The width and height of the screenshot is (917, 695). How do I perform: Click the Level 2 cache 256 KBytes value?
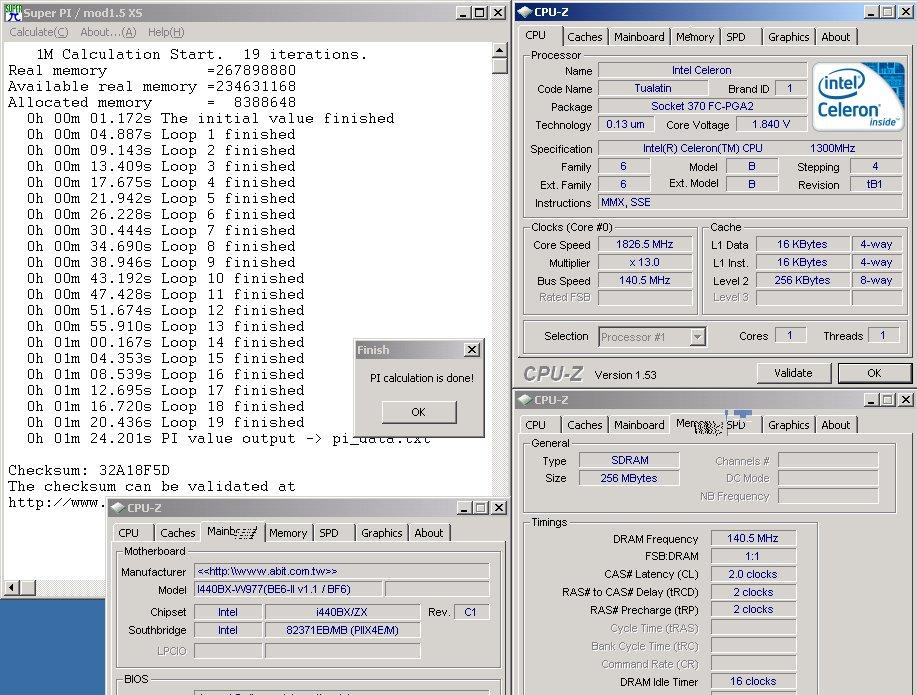pyautogui.click(x=802, y=280)
